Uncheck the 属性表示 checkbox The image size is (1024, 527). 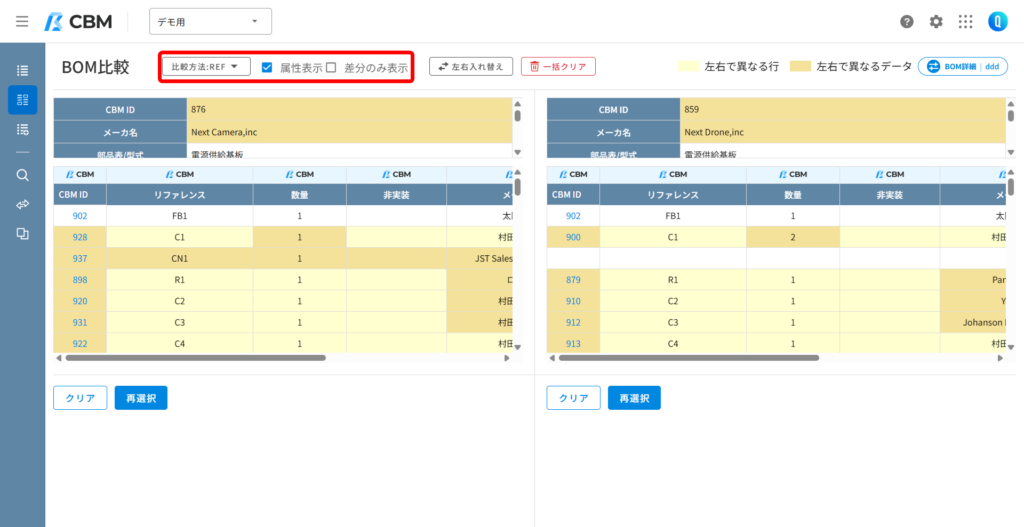[266, 67]
